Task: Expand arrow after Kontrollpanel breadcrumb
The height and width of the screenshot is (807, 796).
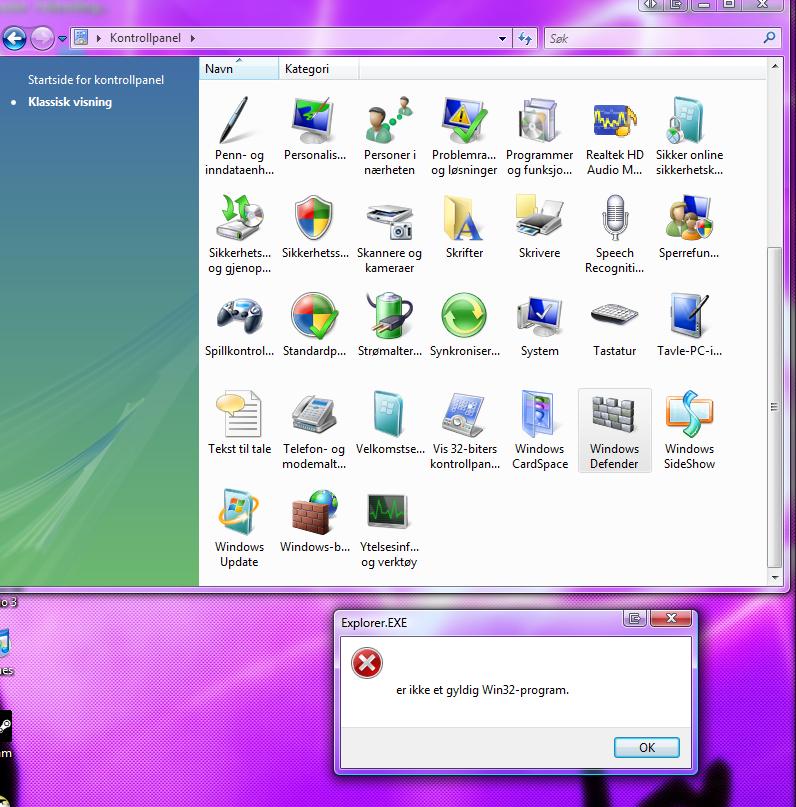Action: [193, 38]
